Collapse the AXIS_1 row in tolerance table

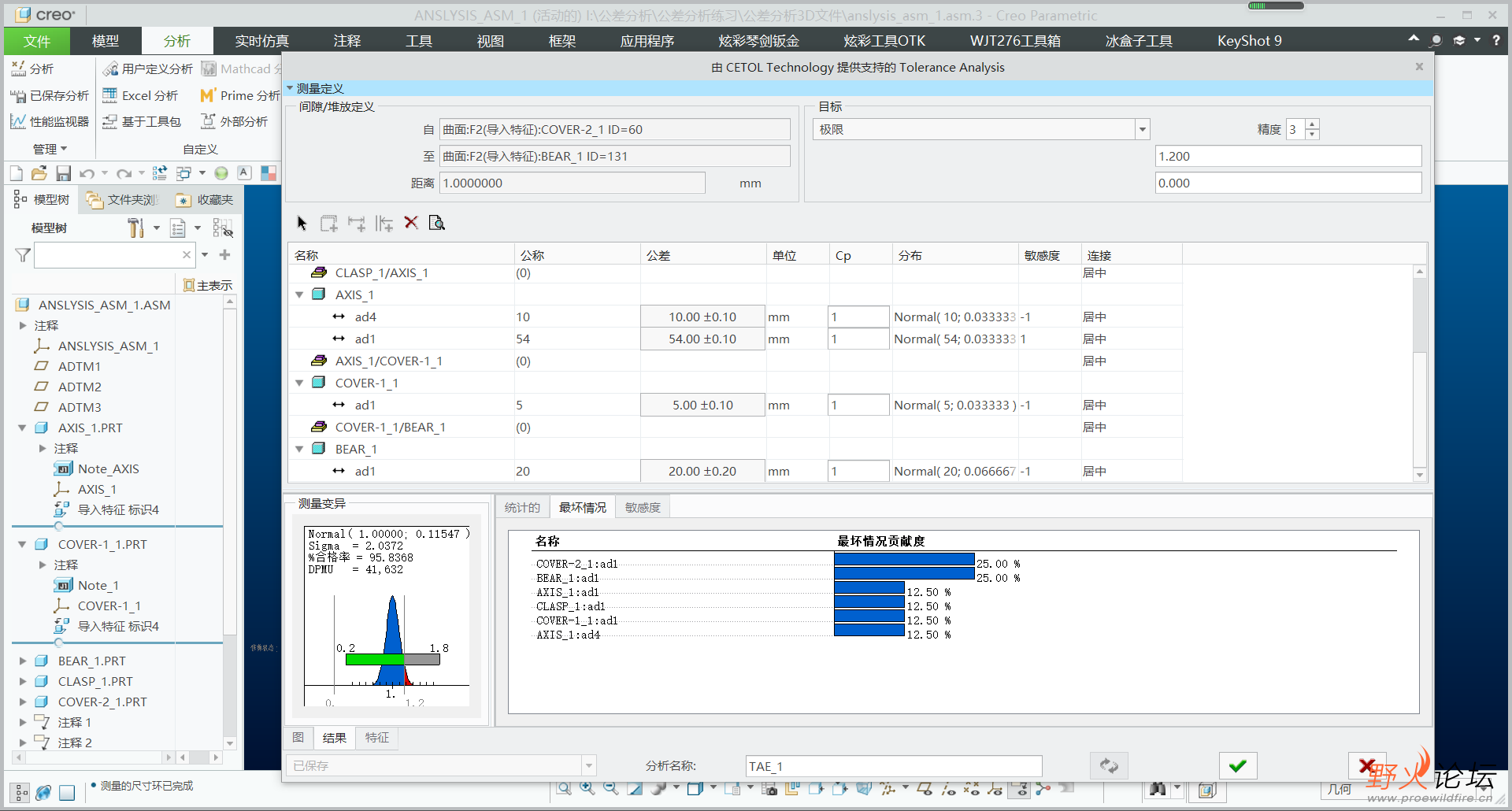pyautogui.click(x=299, y=294)
